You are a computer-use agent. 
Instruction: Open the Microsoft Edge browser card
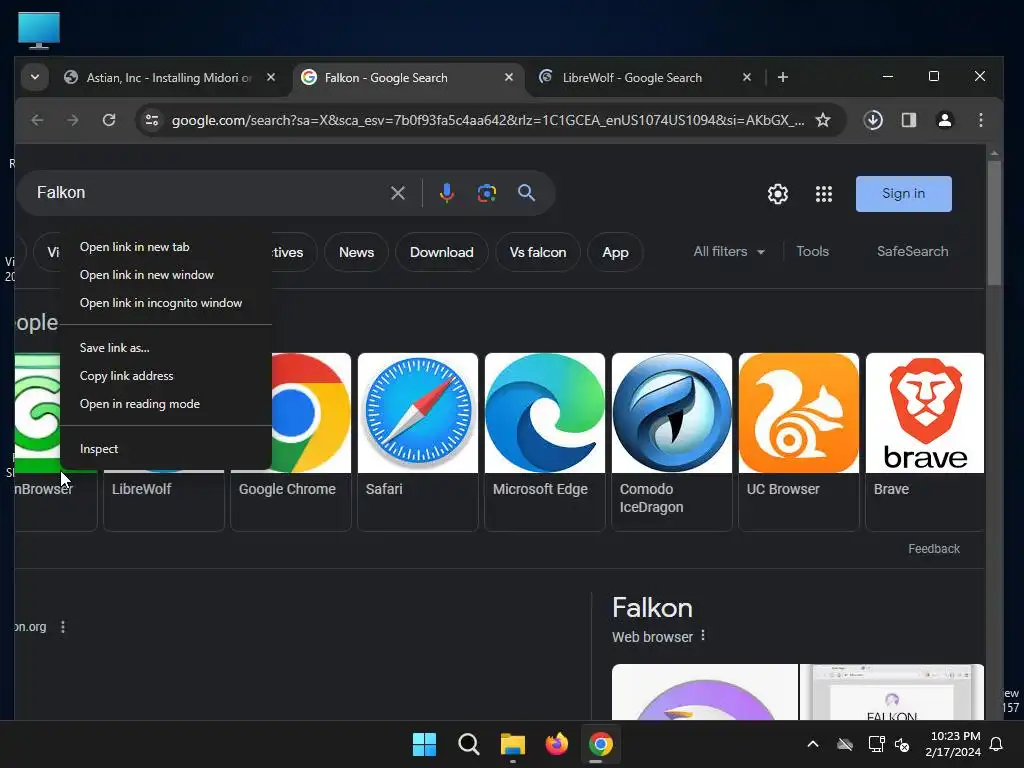[545, 442]
